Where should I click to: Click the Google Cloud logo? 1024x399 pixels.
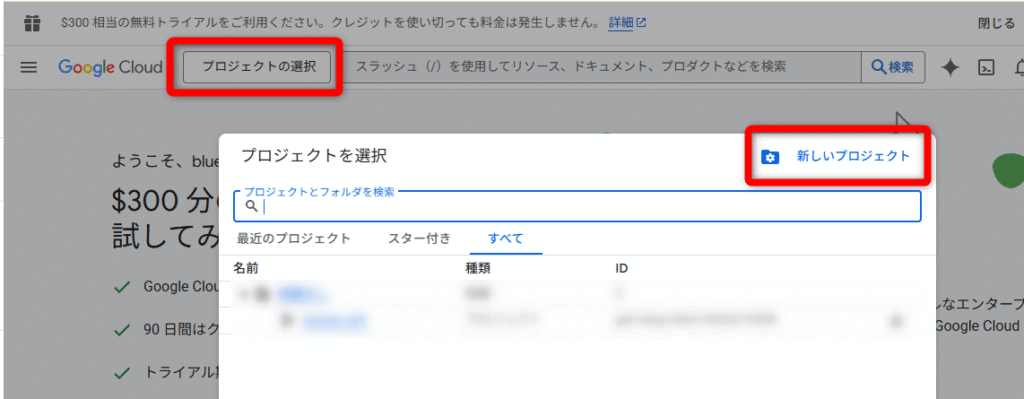coord(110,67)
